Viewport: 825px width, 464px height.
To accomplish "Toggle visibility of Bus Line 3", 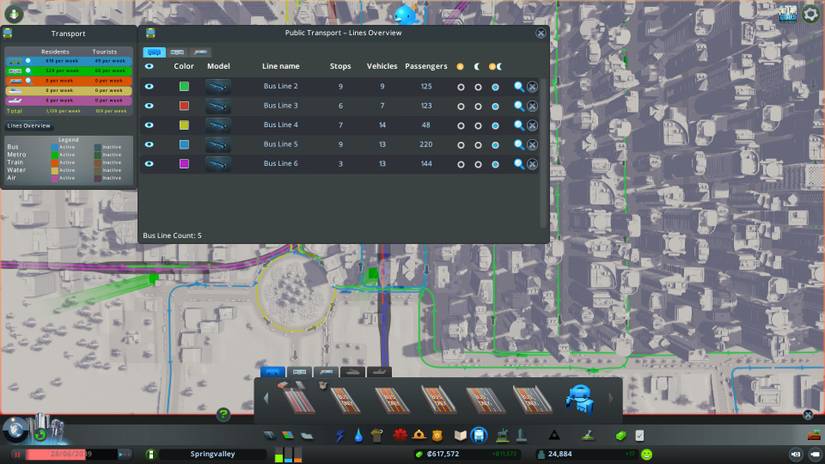I will [149, 106].
